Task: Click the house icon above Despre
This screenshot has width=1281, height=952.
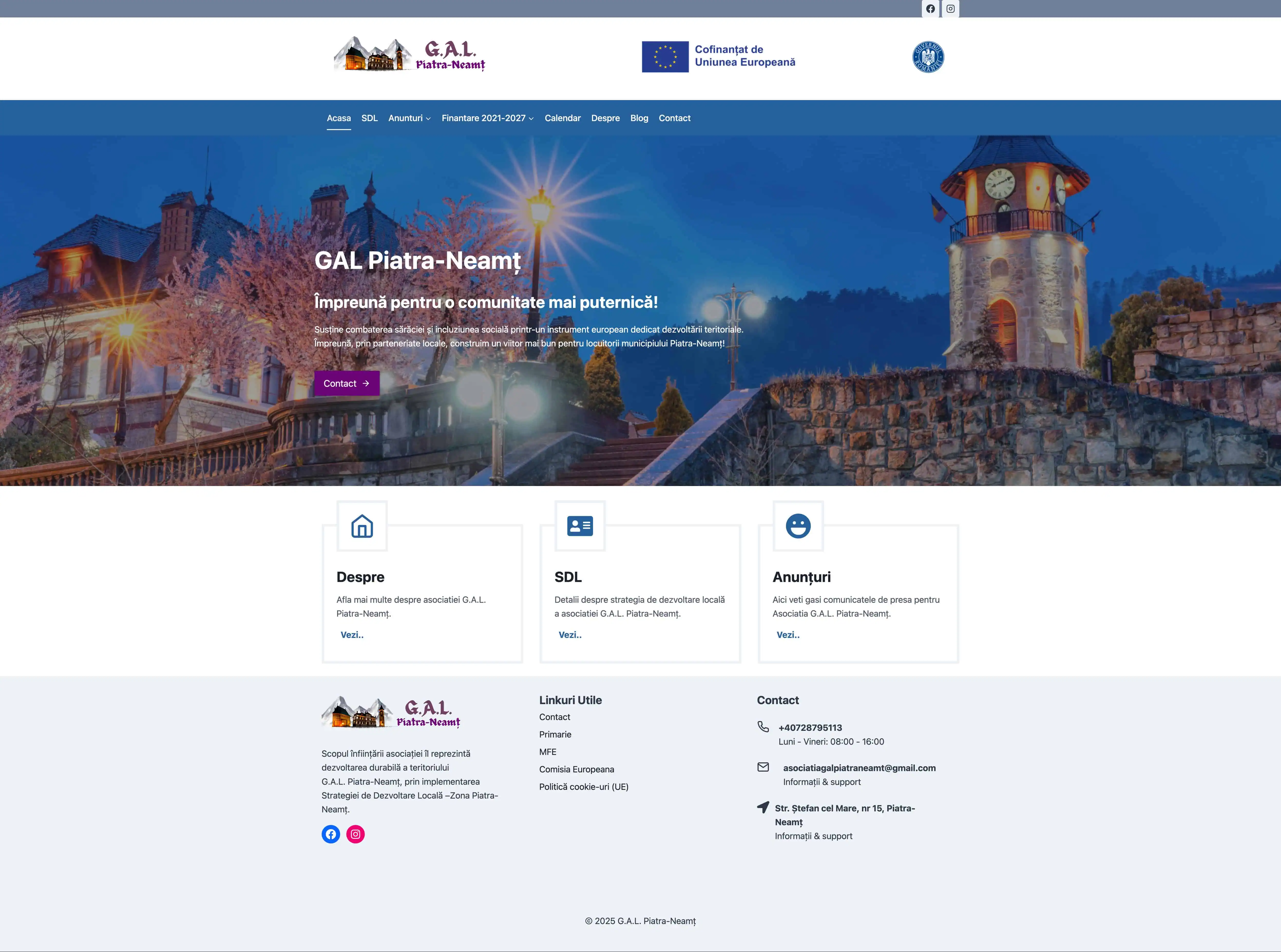Action: click(362, 526)
